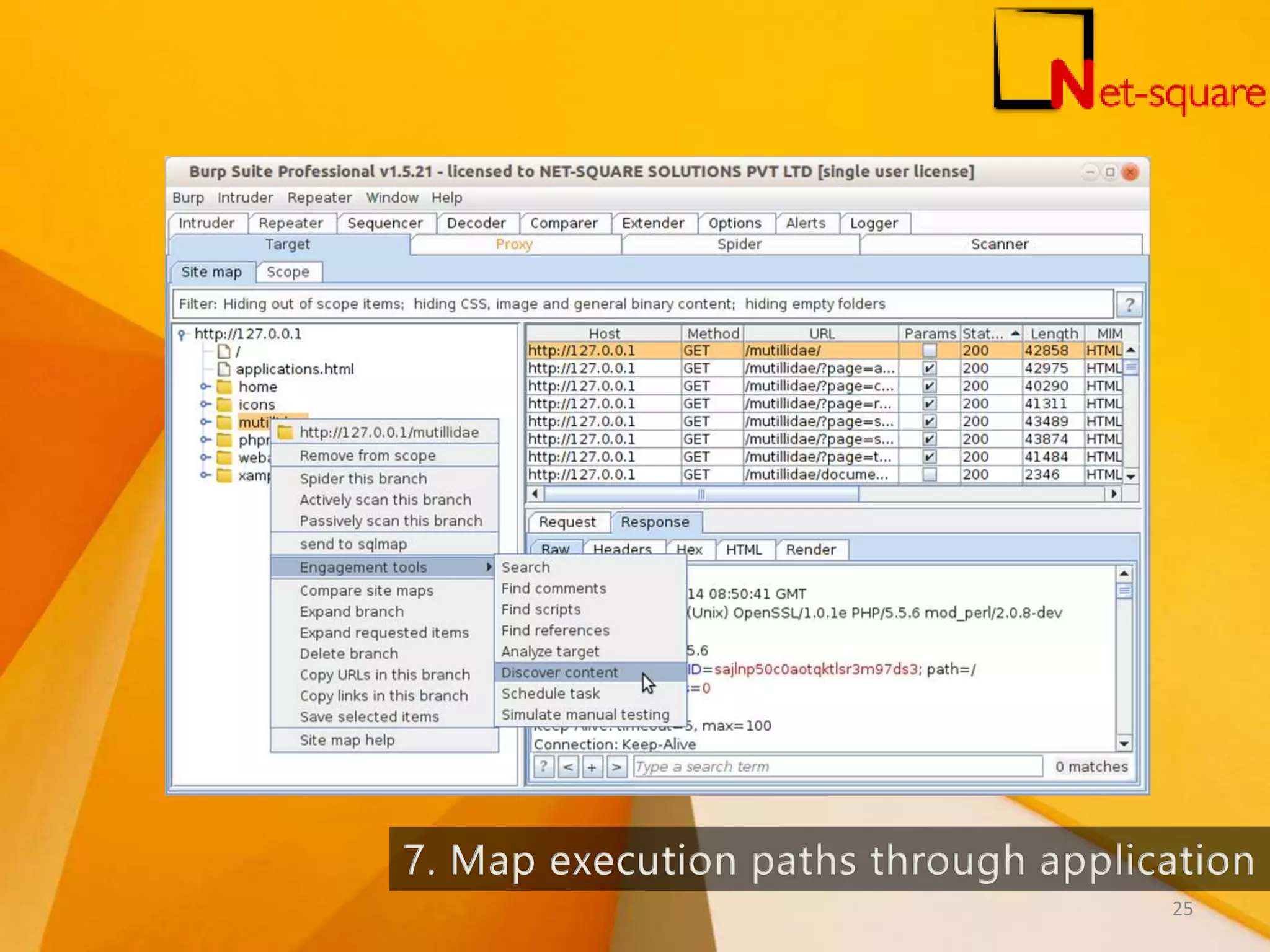The height and width of the screenshot is (952, 1270).
Task: Click the filter help question mark icon
Action: 1129,304
